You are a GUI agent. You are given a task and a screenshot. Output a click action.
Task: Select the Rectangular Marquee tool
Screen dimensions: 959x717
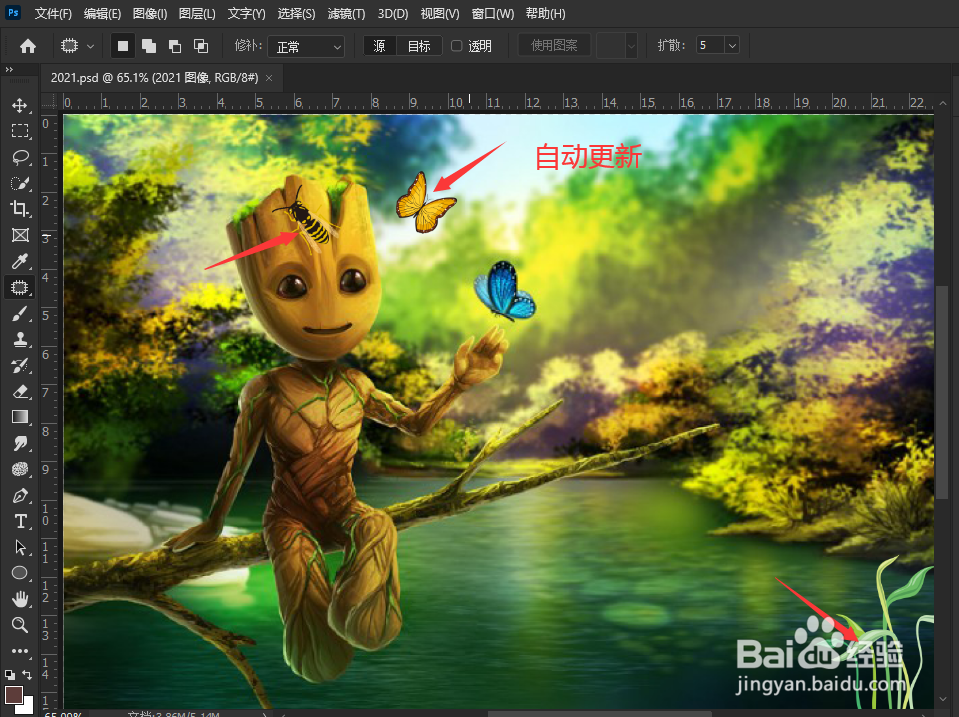tap(20, 131)
